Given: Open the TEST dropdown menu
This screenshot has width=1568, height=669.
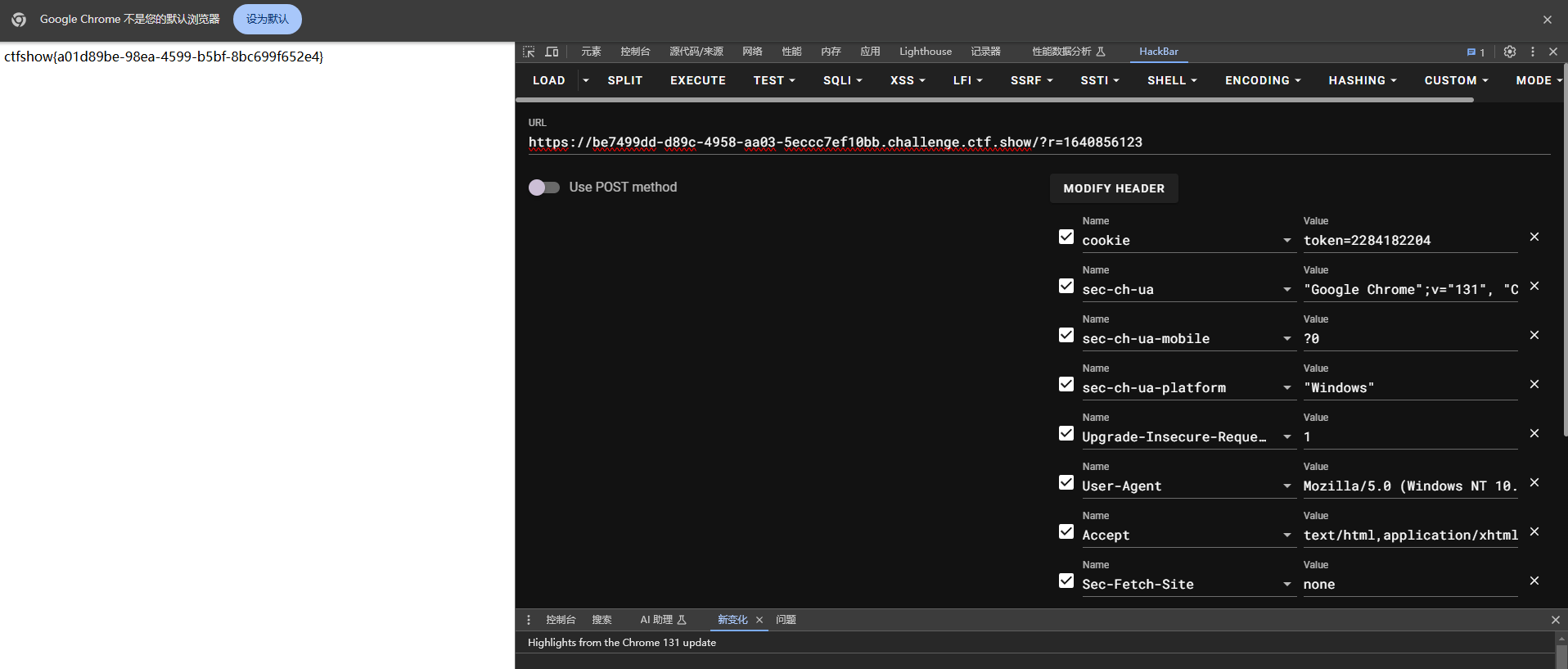Looking at the screenshot, I should (x=774, y=80).
